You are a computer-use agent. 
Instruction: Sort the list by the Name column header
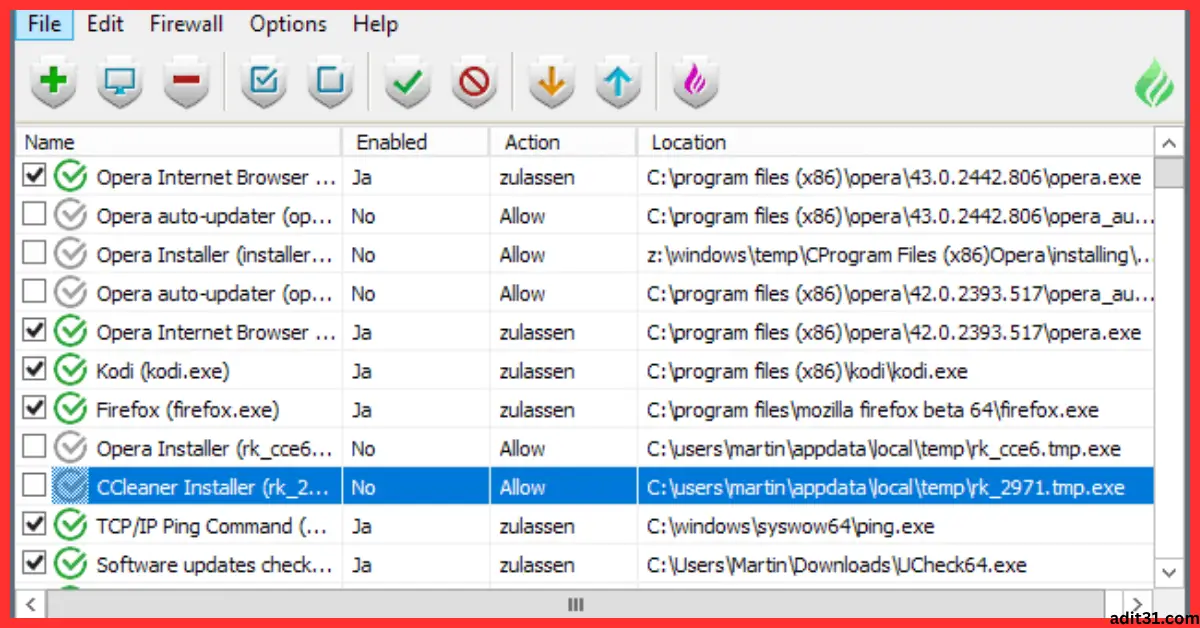(x=180, y=142)
